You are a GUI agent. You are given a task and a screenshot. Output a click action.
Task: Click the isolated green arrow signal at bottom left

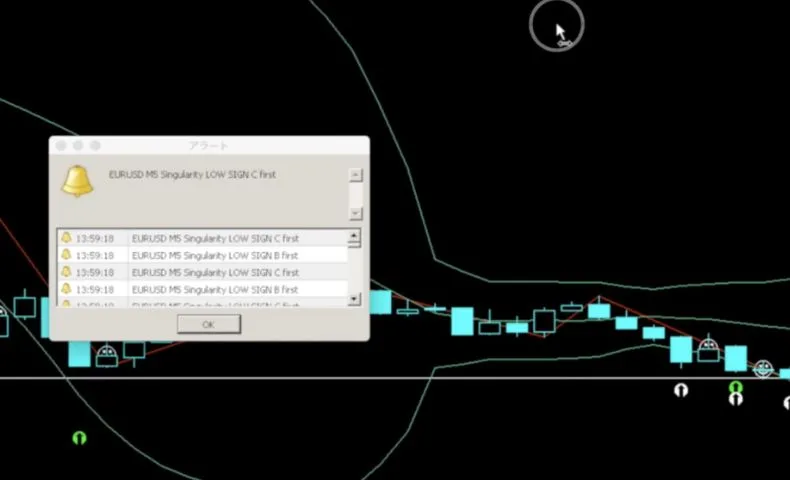pos(79,438)
